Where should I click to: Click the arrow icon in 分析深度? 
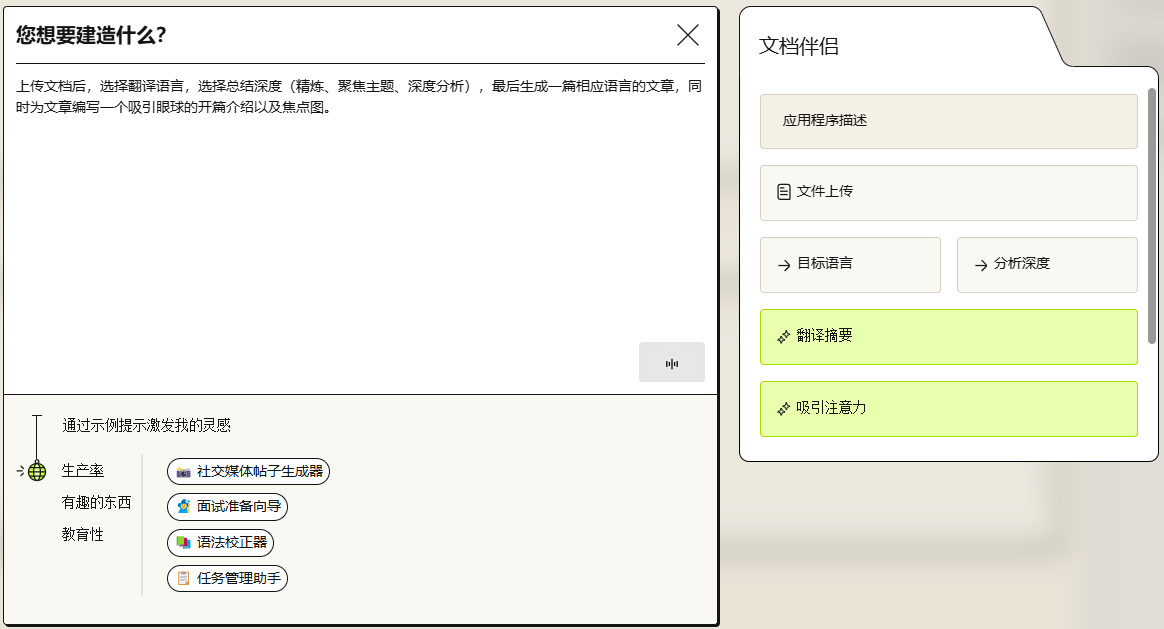point(981,265)
